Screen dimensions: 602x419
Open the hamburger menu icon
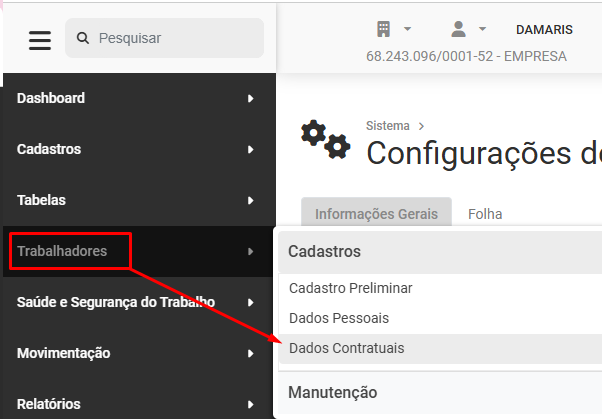point(40,40)
